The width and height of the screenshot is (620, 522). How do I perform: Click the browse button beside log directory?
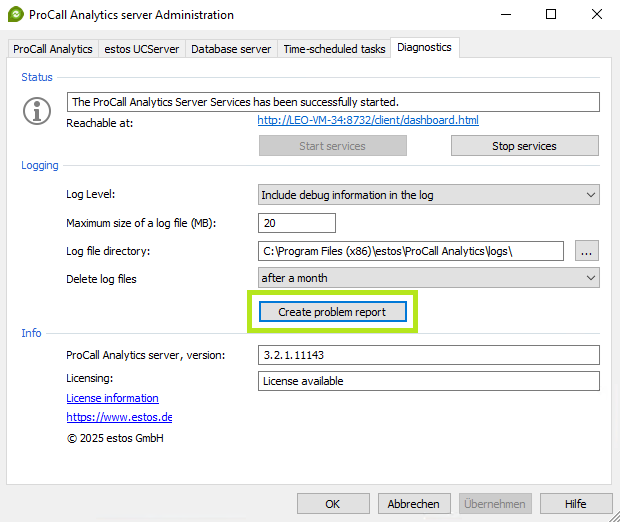(586, 252)
